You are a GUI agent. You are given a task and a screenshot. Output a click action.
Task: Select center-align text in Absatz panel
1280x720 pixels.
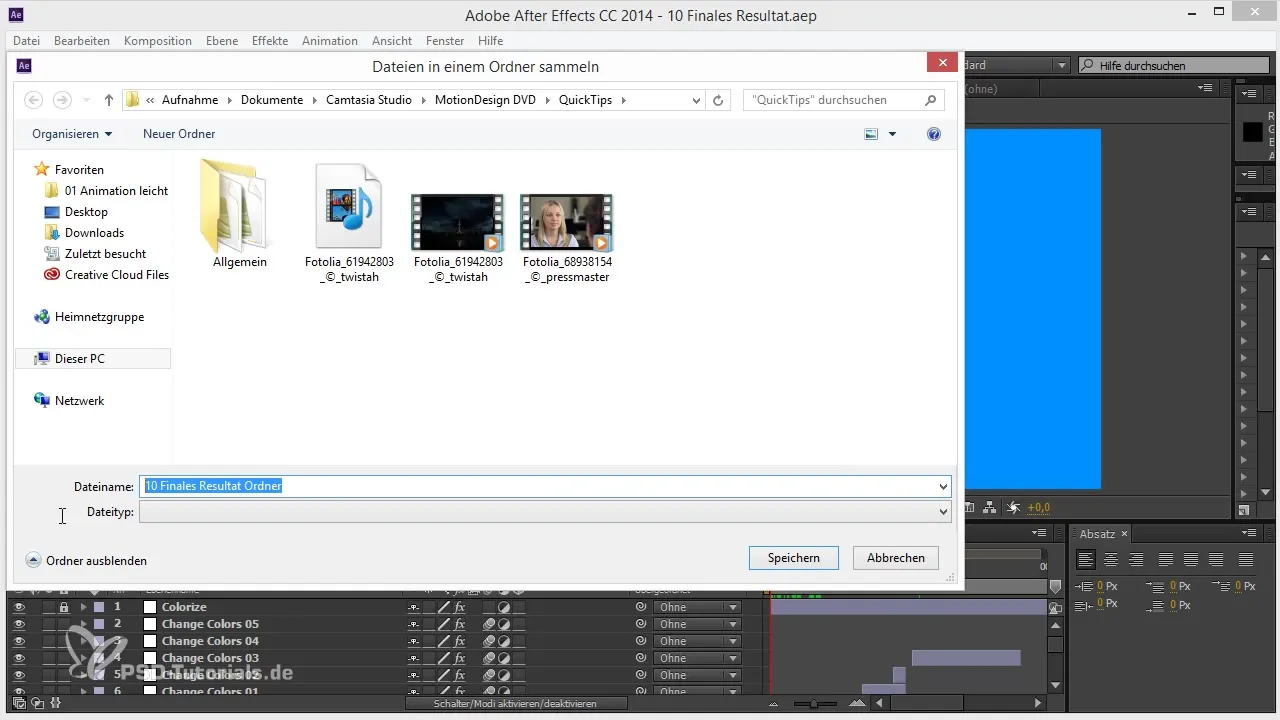pyautogui.click(x=1110, y=559)
